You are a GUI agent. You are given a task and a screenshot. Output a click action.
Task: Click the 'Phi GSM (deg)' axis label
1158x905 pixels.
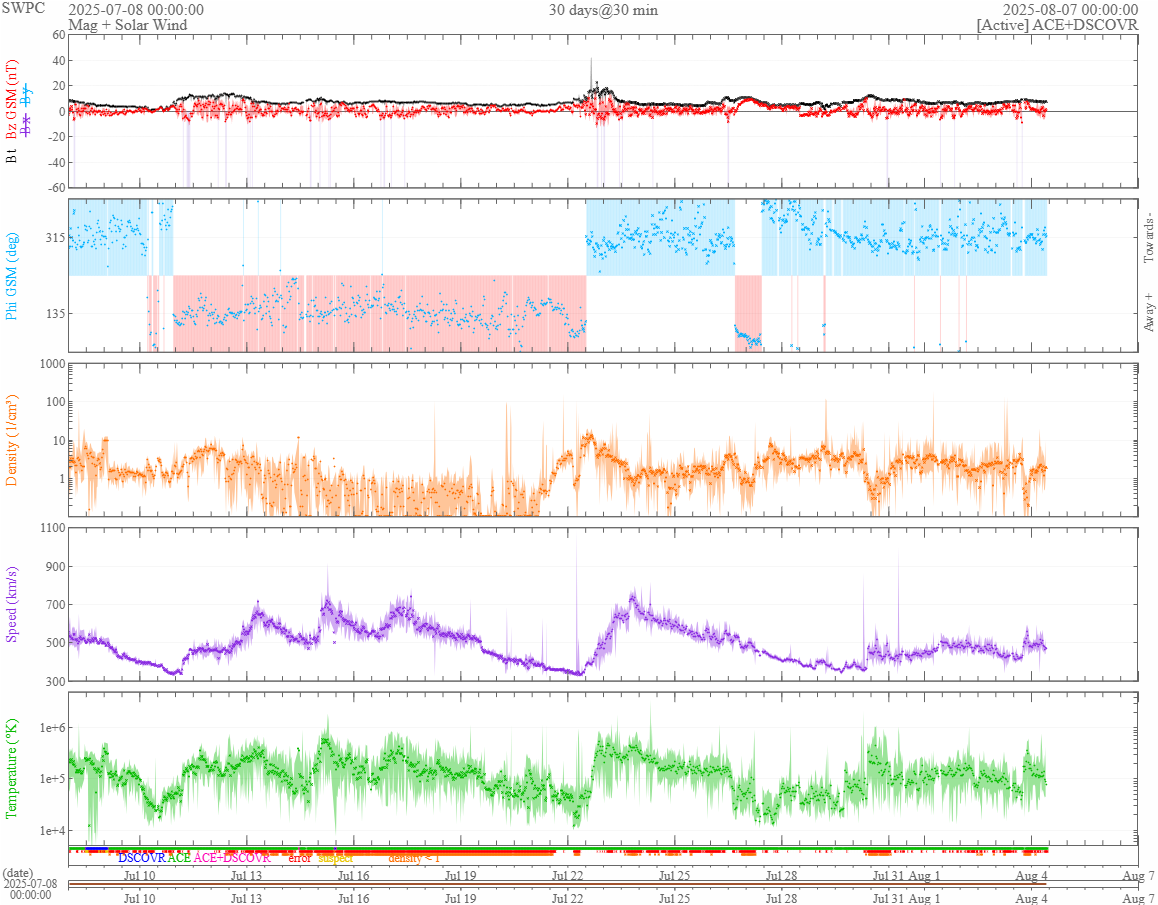pos(11,276)
